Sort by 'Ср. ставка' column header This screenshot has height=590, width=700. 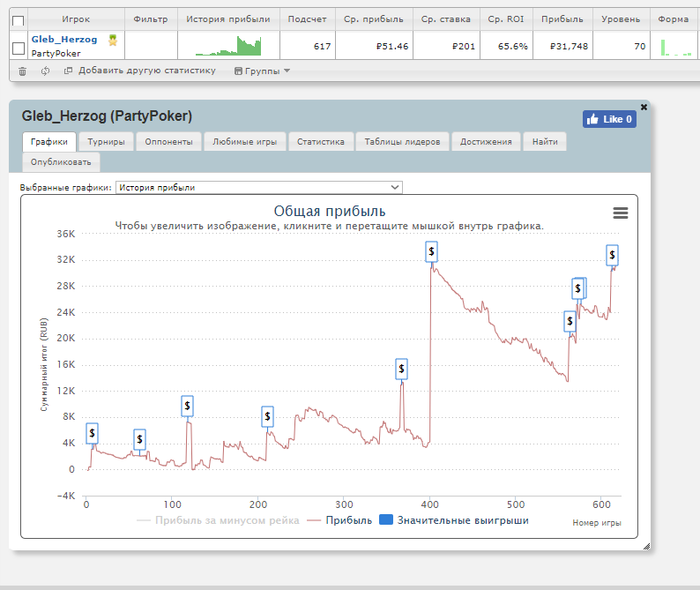click(446, 19)
